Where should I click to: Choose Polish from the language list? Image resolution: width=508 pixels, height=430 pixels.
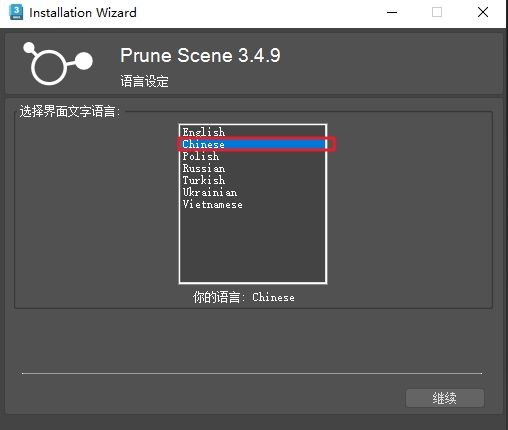click(x=253, y=156)
